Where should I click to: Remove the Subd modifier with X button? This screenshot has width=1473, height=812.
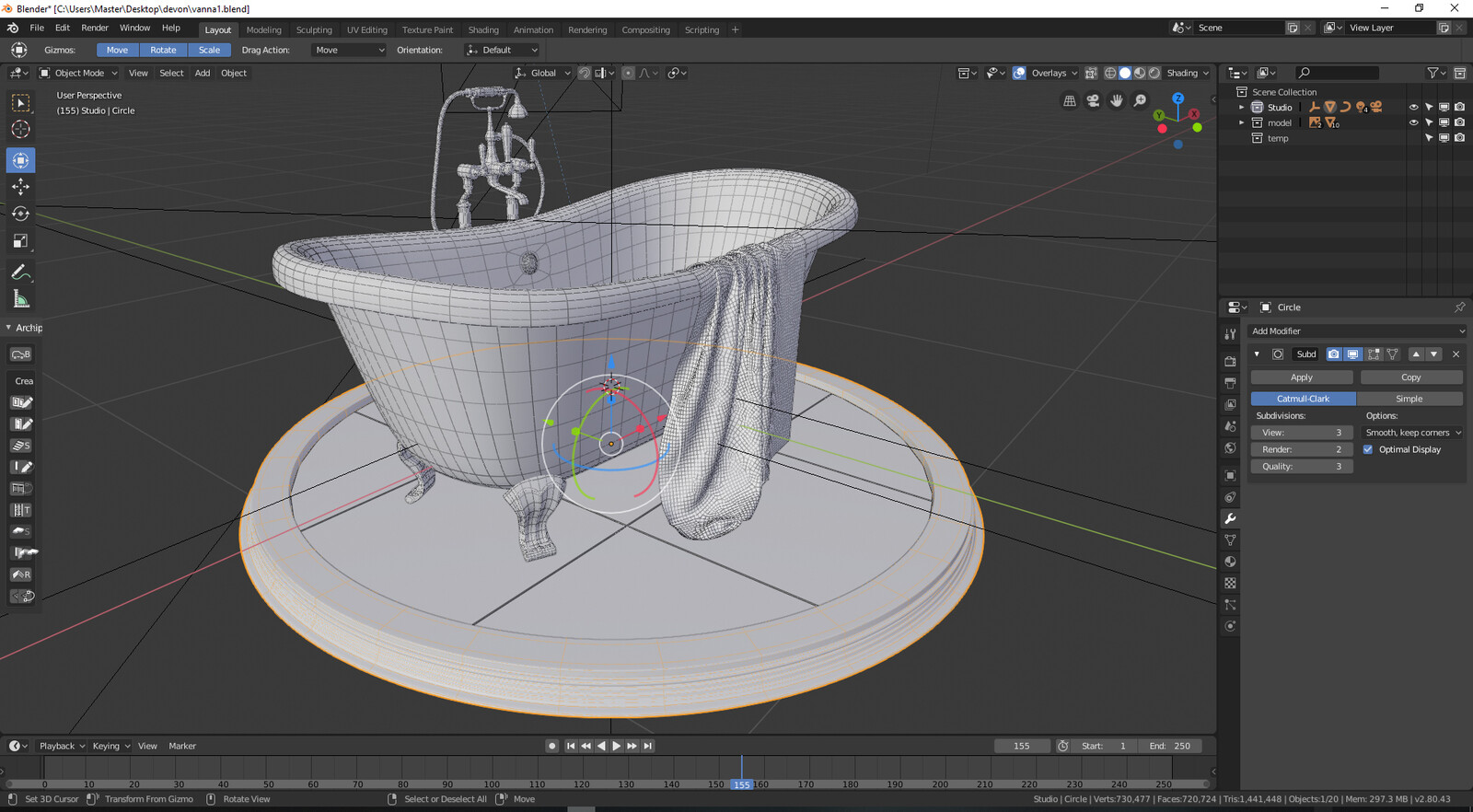point(1456,354)
